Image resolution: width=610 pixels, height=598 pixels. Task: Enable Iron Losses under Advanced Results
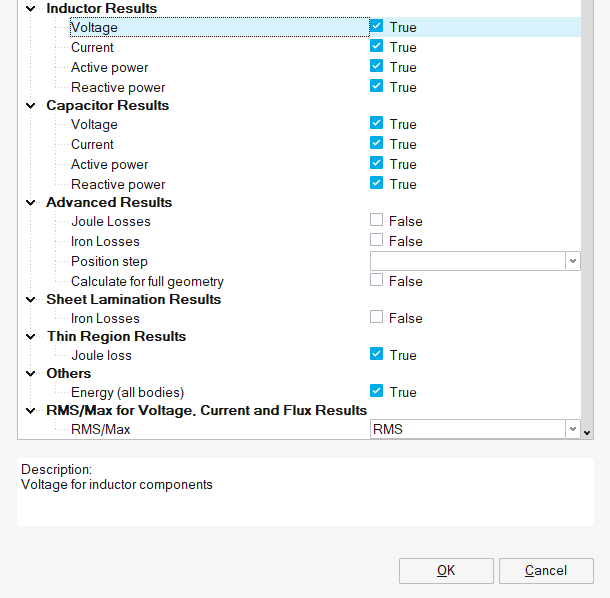tap(376, 241)
